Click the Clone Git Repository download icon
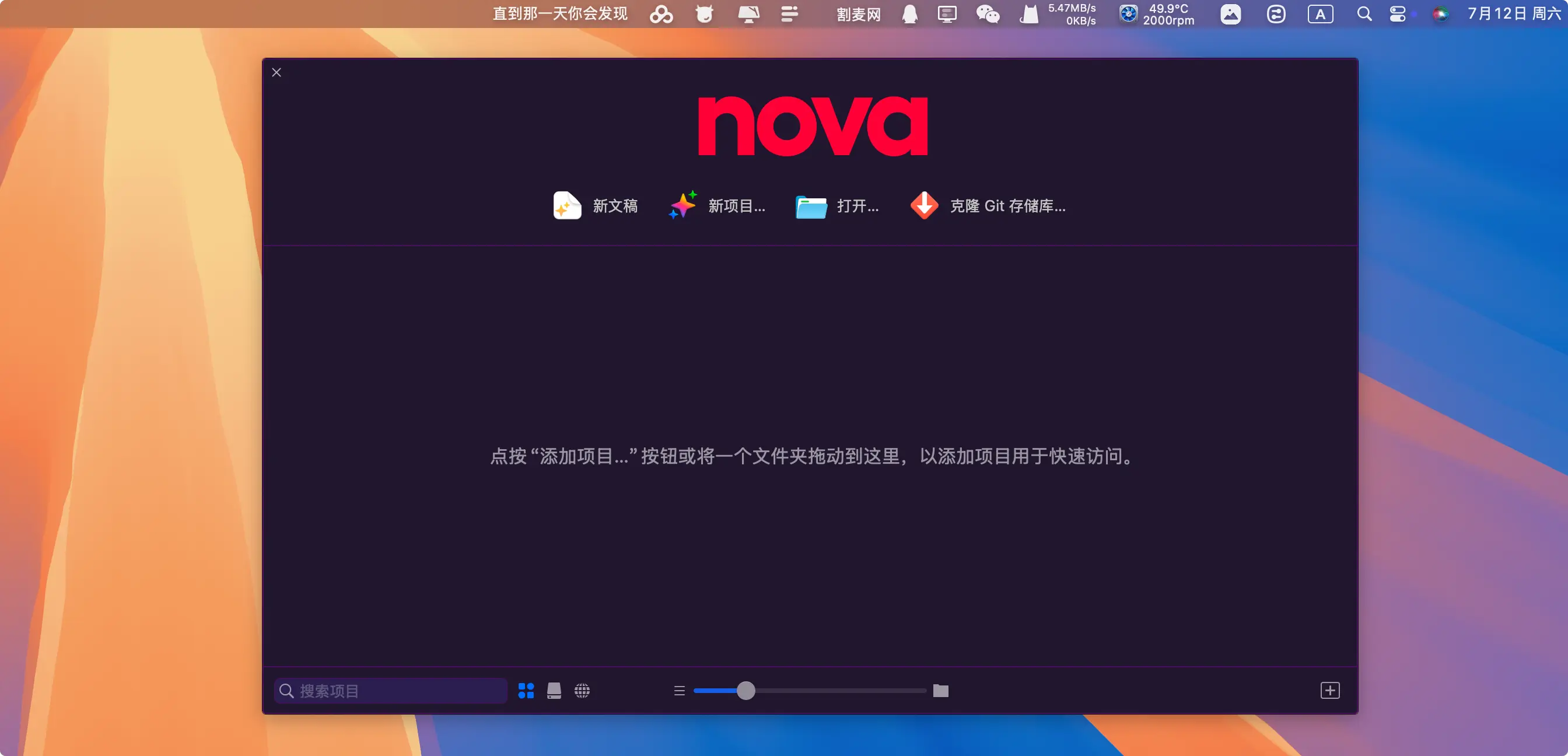Image resolution: width=1568 pixels, height=756 pixels. coord(924,206)
